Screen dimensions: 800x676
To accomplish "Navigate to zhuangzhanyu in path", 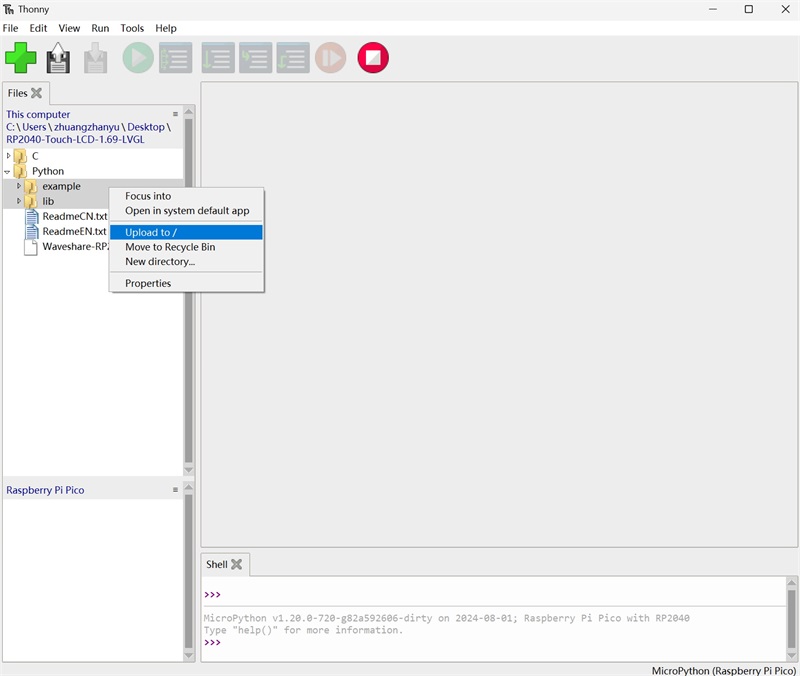I will point(87,127).
